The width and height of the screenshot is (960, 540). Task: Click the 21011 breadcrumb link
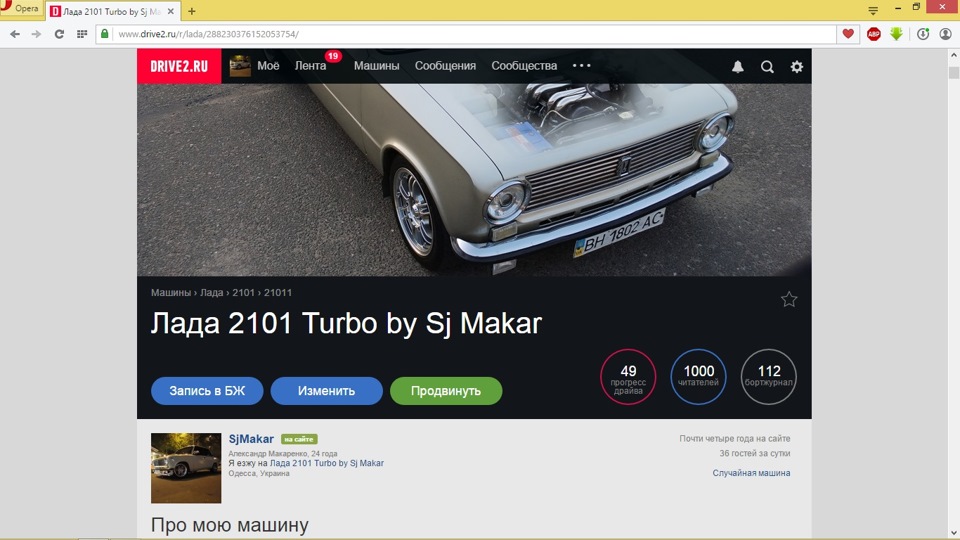278,293
